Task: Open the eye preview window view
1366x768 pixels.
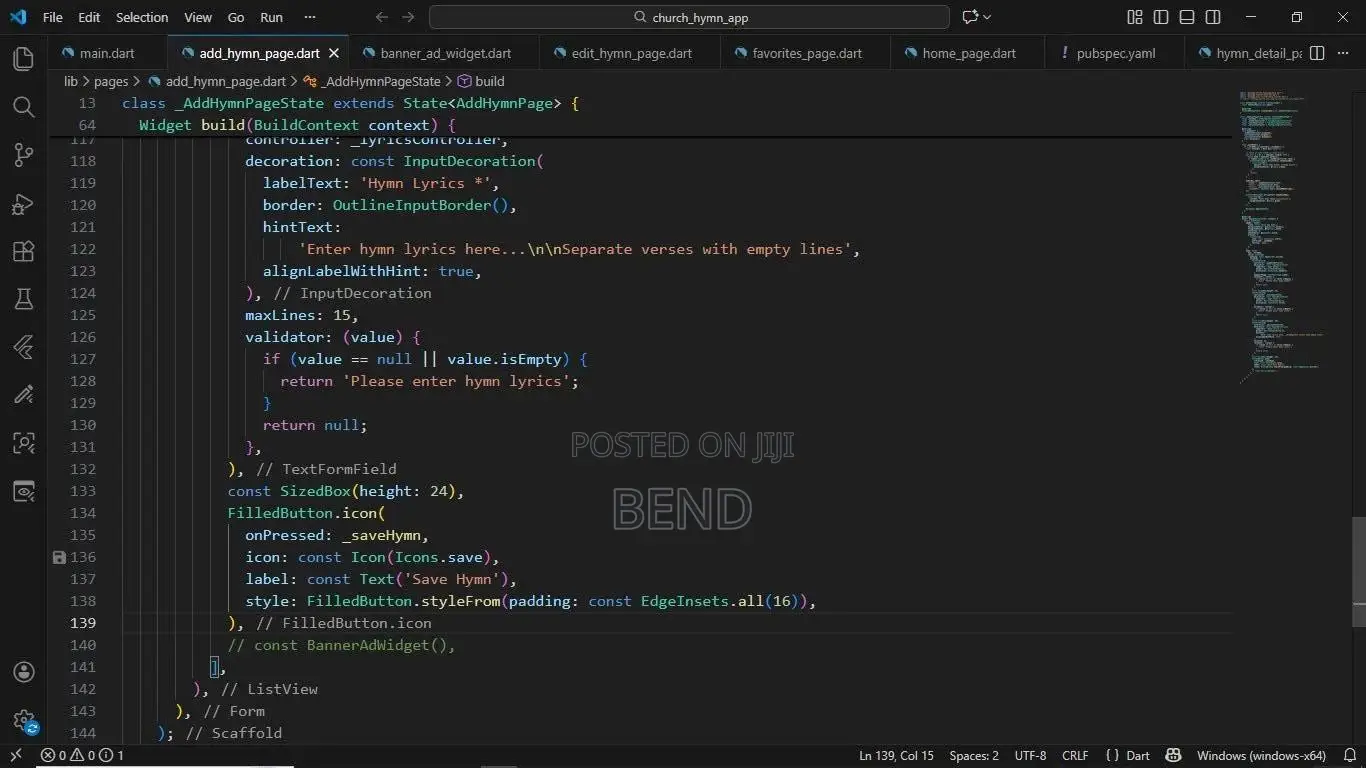Action: click(x=24, y=491)
